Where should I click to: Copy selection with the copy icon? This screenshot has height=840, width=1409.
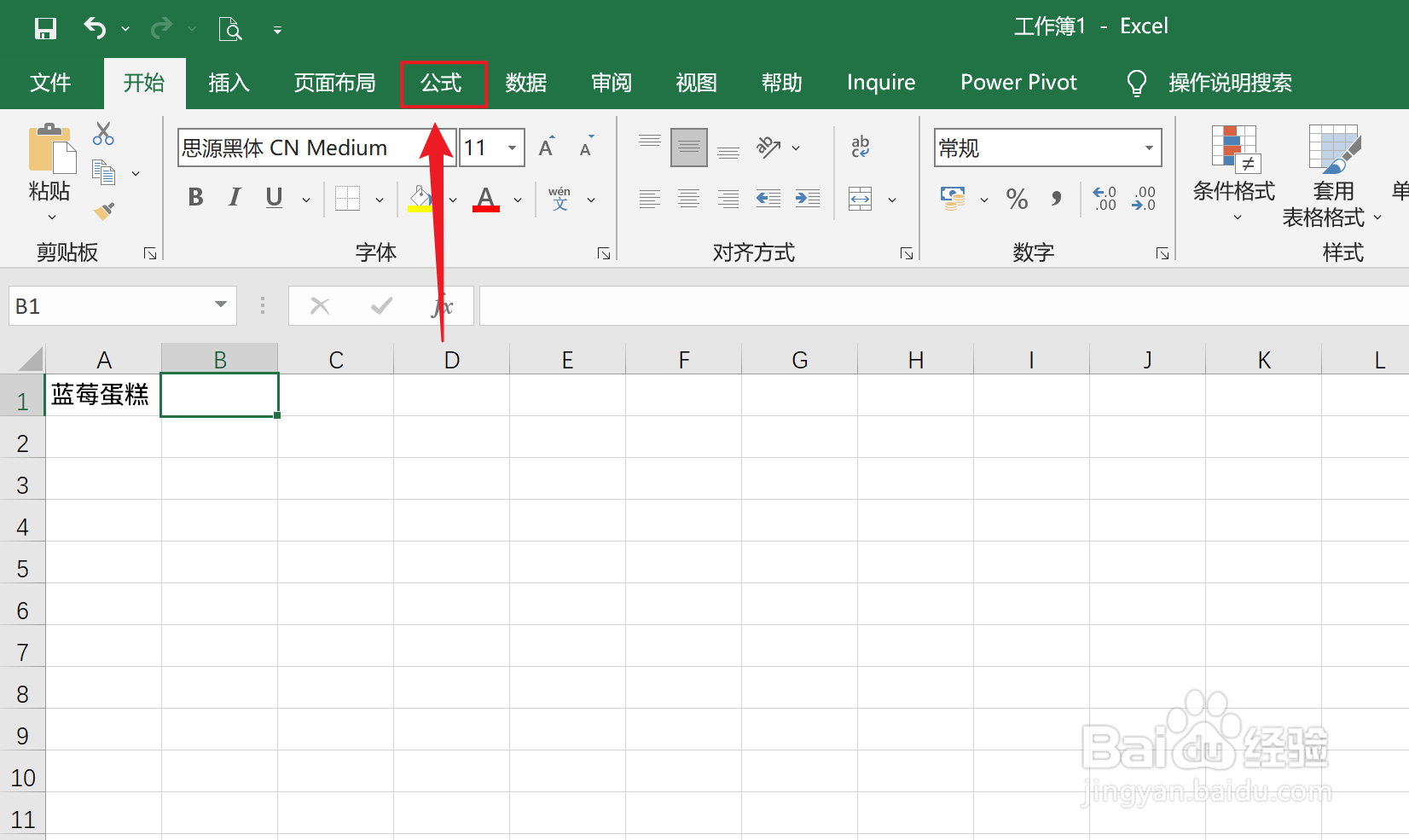click(x=104, y=173)
